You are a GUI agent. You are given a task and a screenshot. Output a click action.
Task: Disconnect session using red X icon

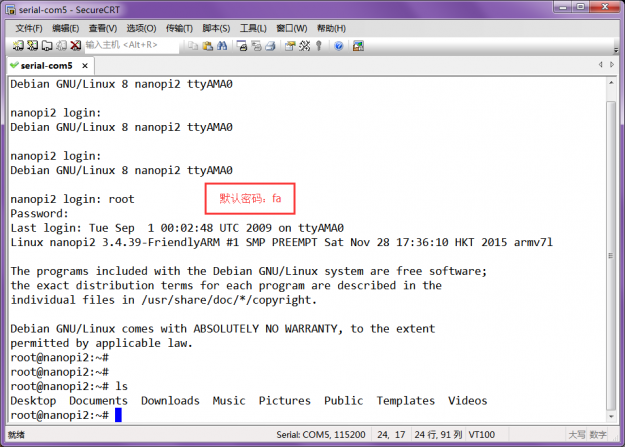75,46
